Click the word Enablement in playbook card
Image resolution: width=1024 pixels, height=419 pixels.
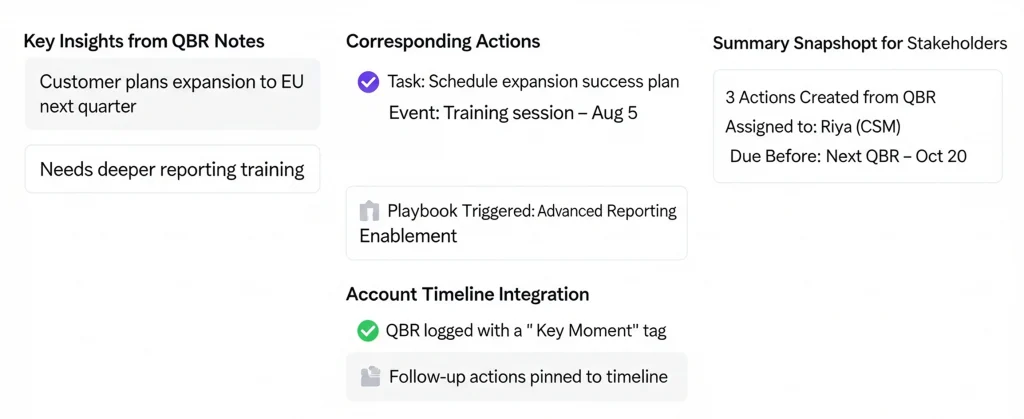coord(408,236)
